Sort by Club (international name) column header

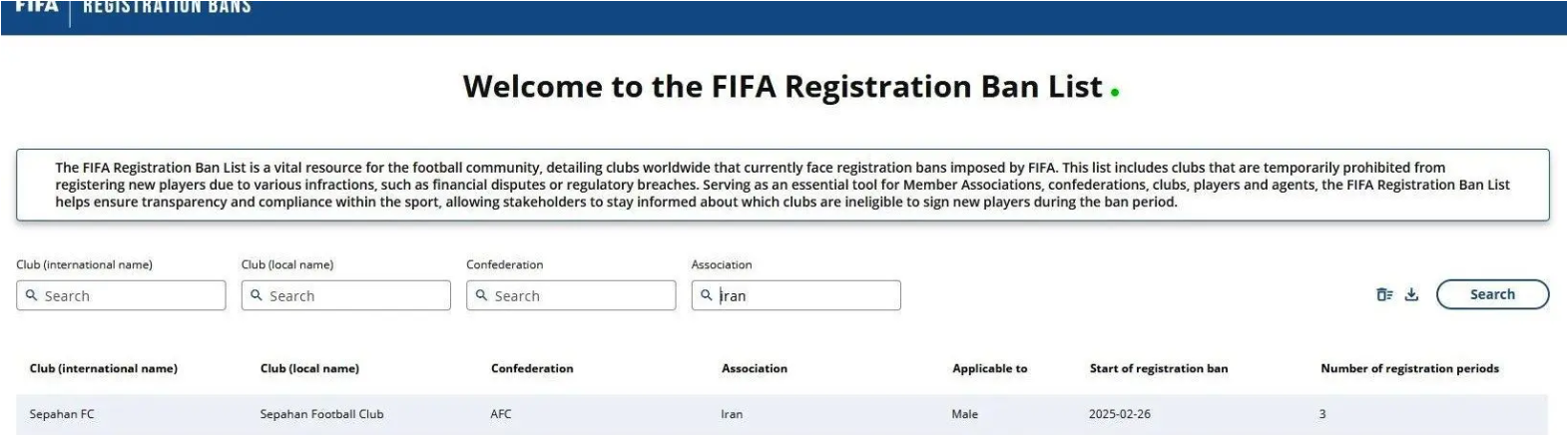coord(104,368)
